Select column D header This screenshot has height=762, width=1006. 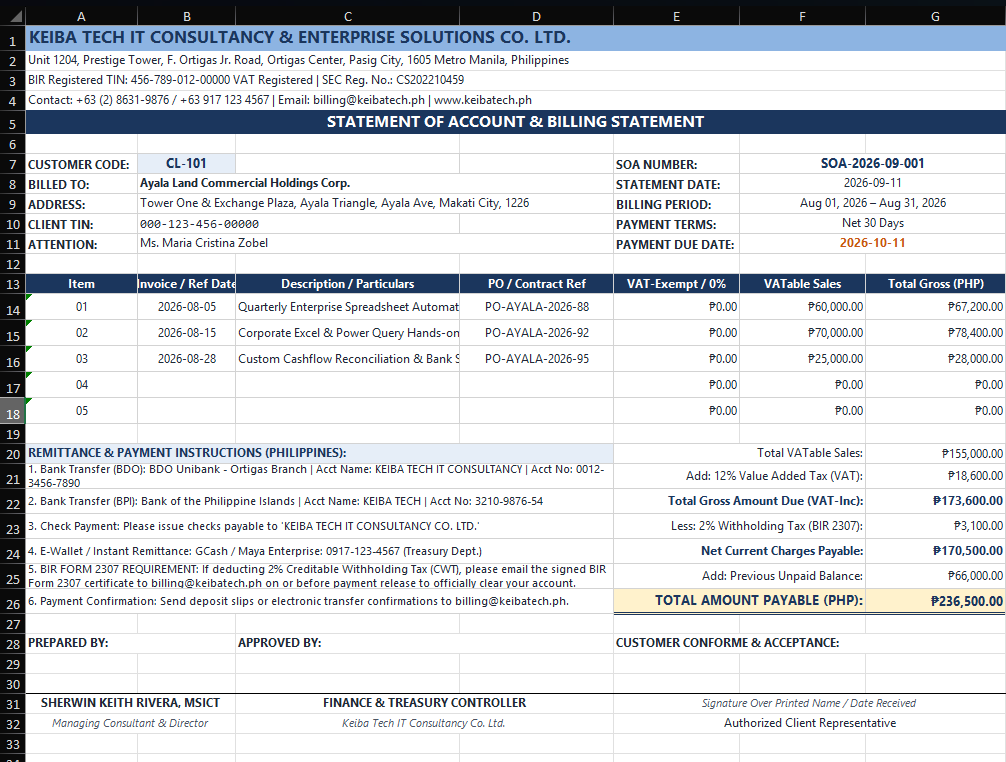(536, 16)
